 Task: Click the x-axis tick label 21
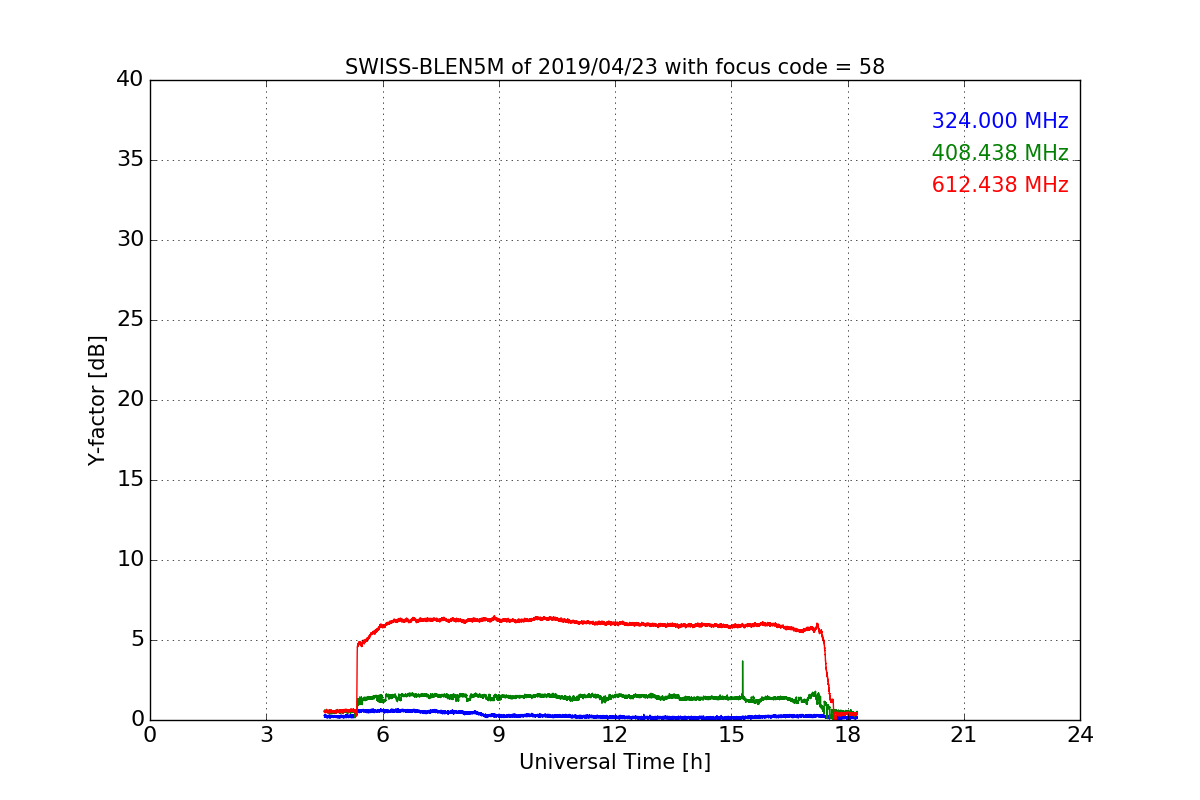pyautogui.click(x=964, y=735)
